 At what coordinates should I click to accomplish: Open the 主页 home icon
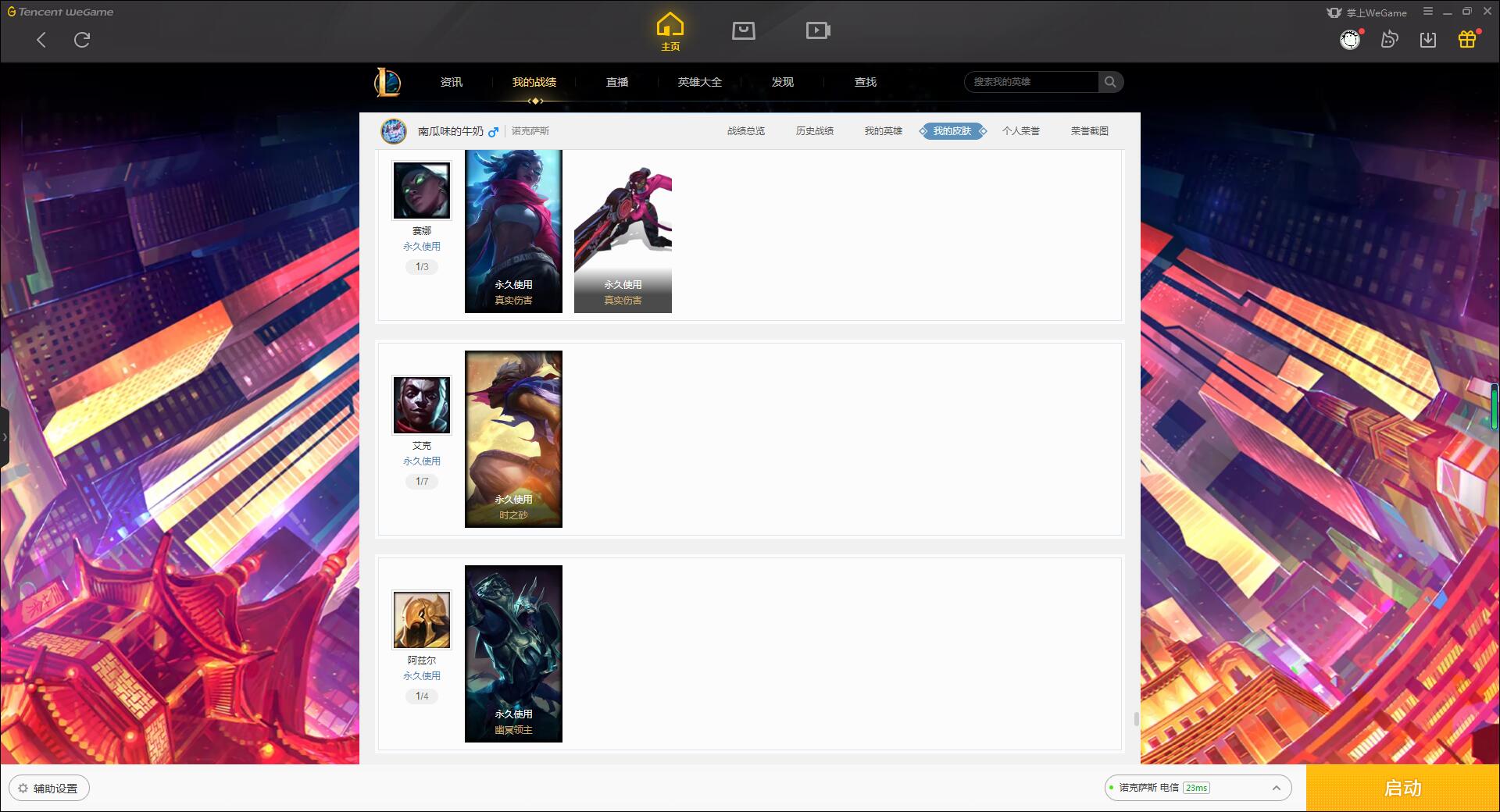pyautogui.click(x=670, y=31)
